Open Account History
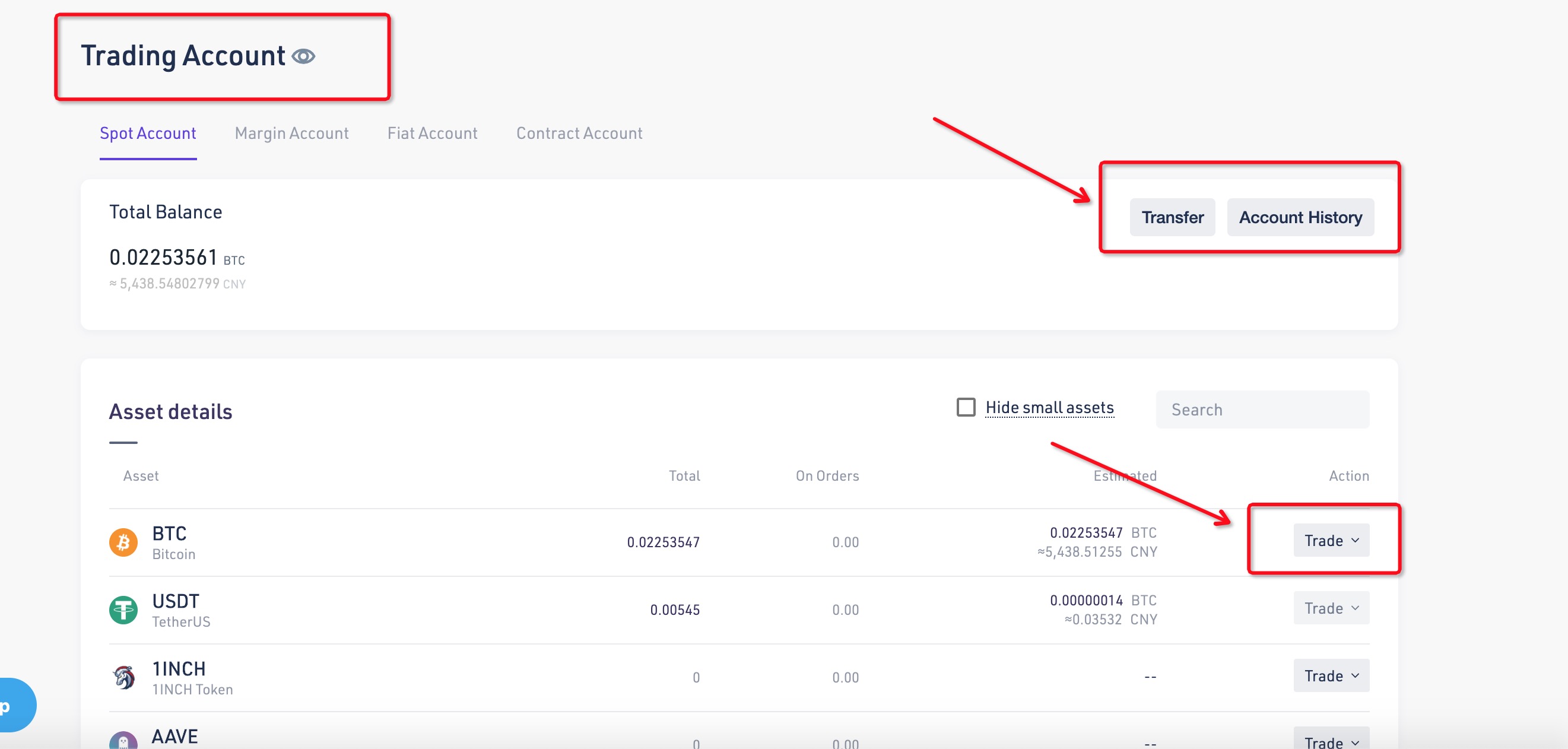 (x=1300, y=217)
